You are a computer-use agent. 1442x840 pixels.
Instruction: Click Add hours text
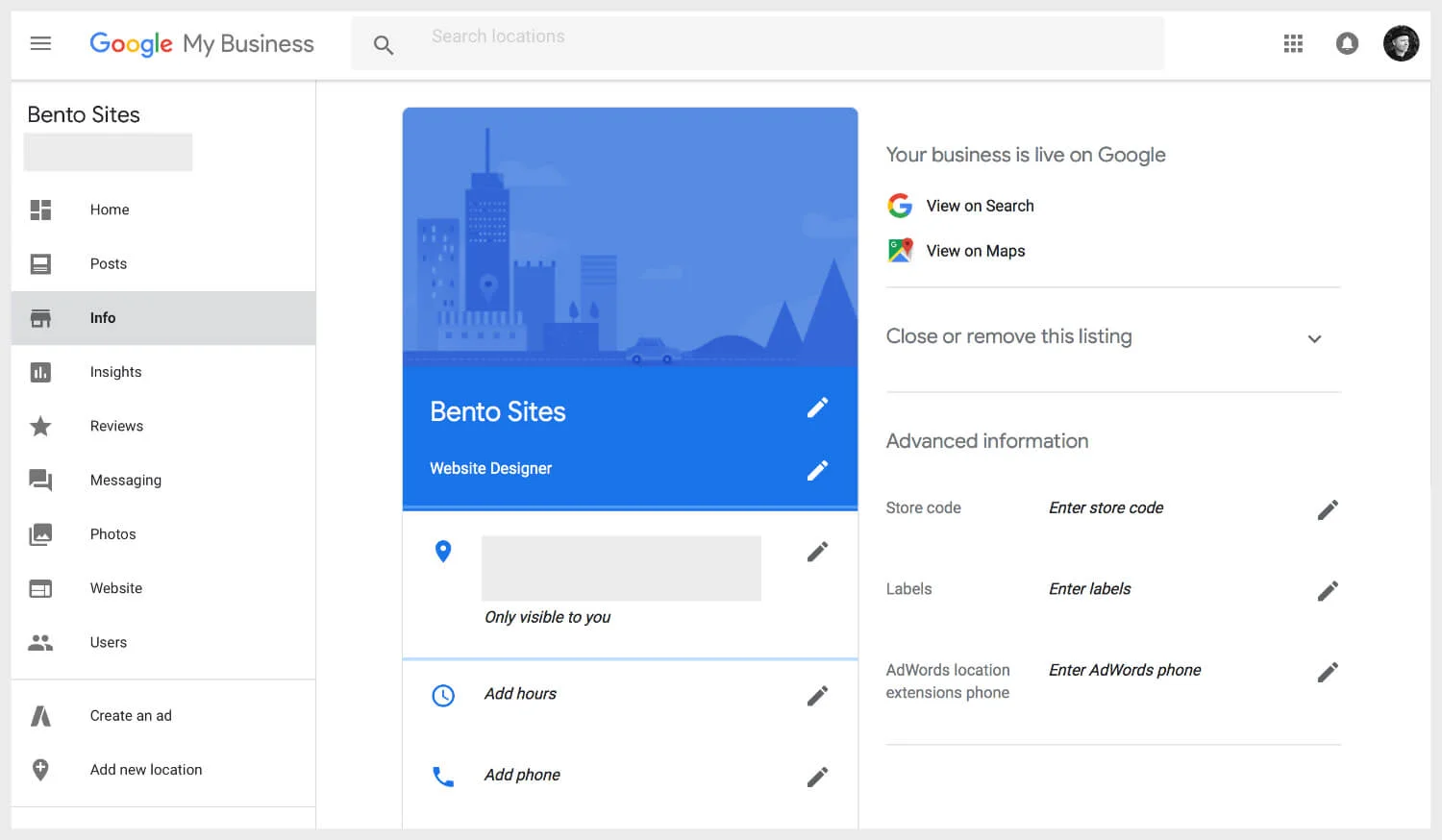point(520,694)
